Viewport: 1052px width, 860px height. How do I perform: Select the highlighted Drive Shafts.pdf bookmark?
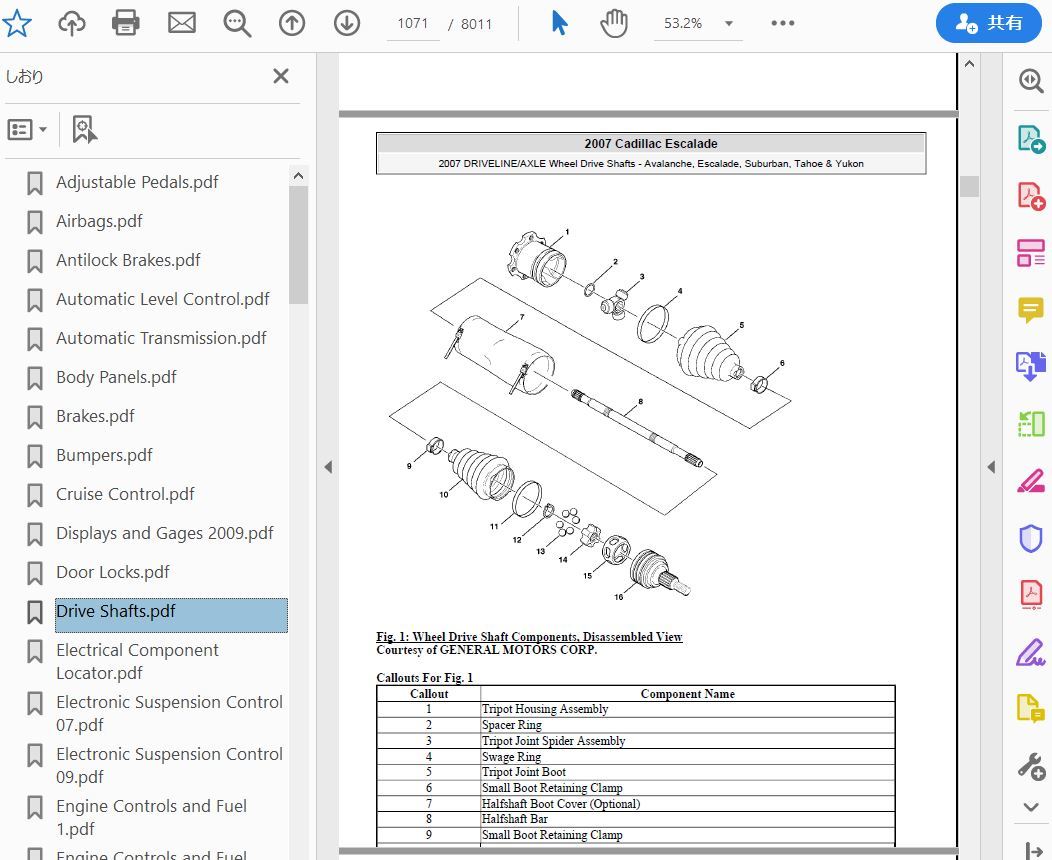click(171, 614)
